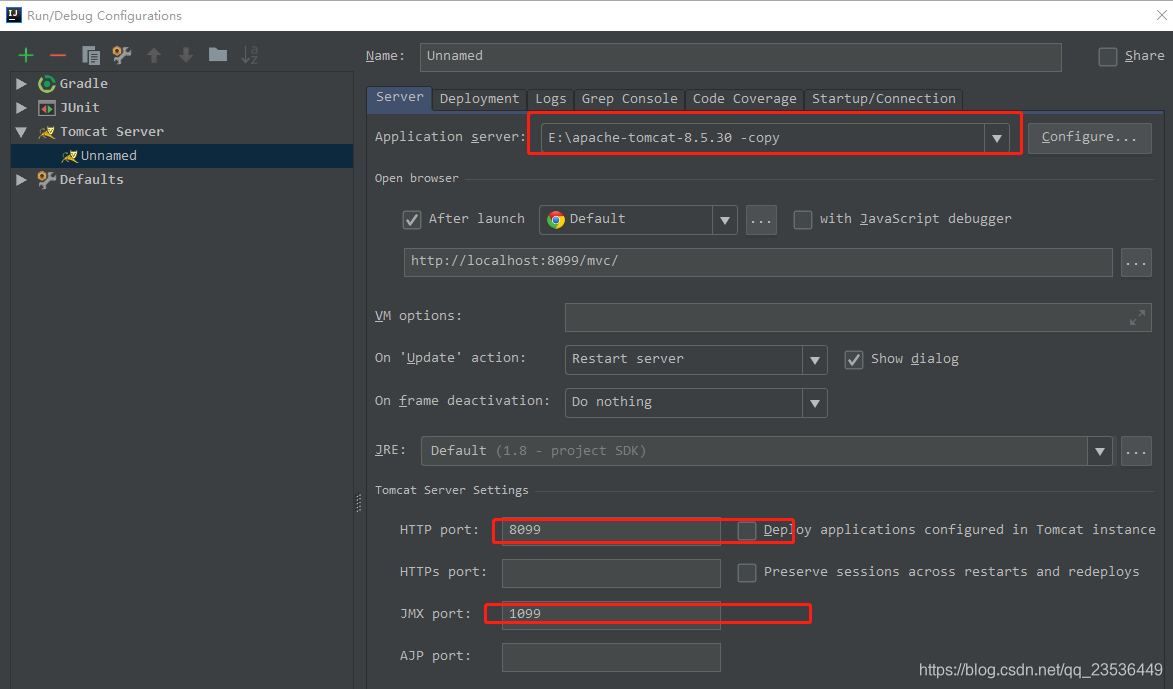Click browse button next to JRE field
The height and width of the screenshot is (689, 1173).
1136,451
